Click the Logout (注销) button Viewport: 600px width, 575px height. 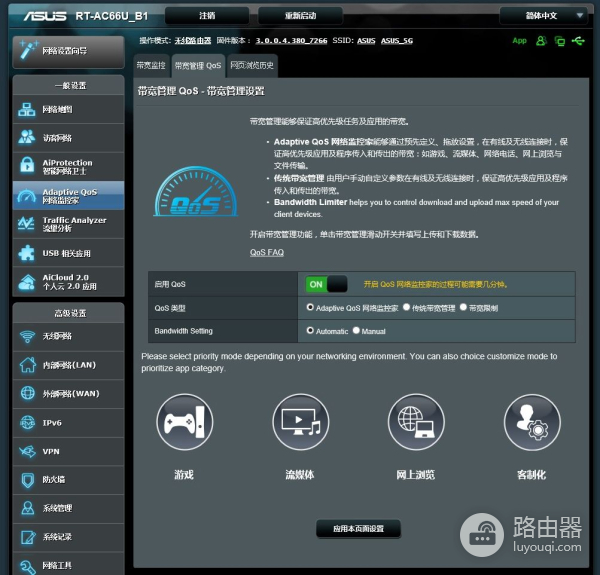coord(207,16)
